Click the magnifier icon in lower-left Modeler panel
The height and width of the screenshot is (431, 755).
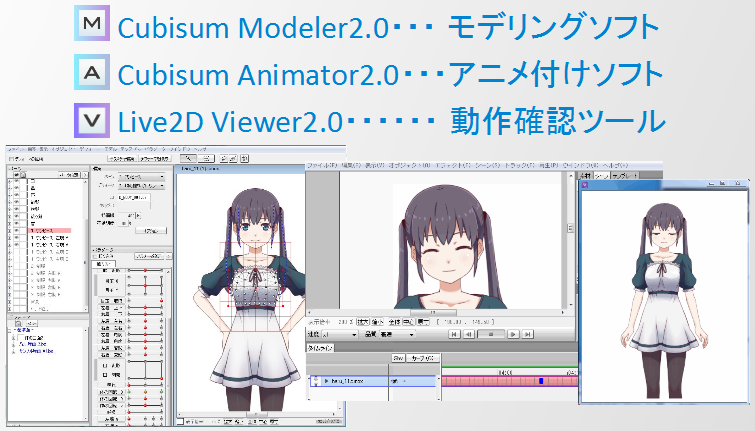pyautogui.click(x=18, y=323)
